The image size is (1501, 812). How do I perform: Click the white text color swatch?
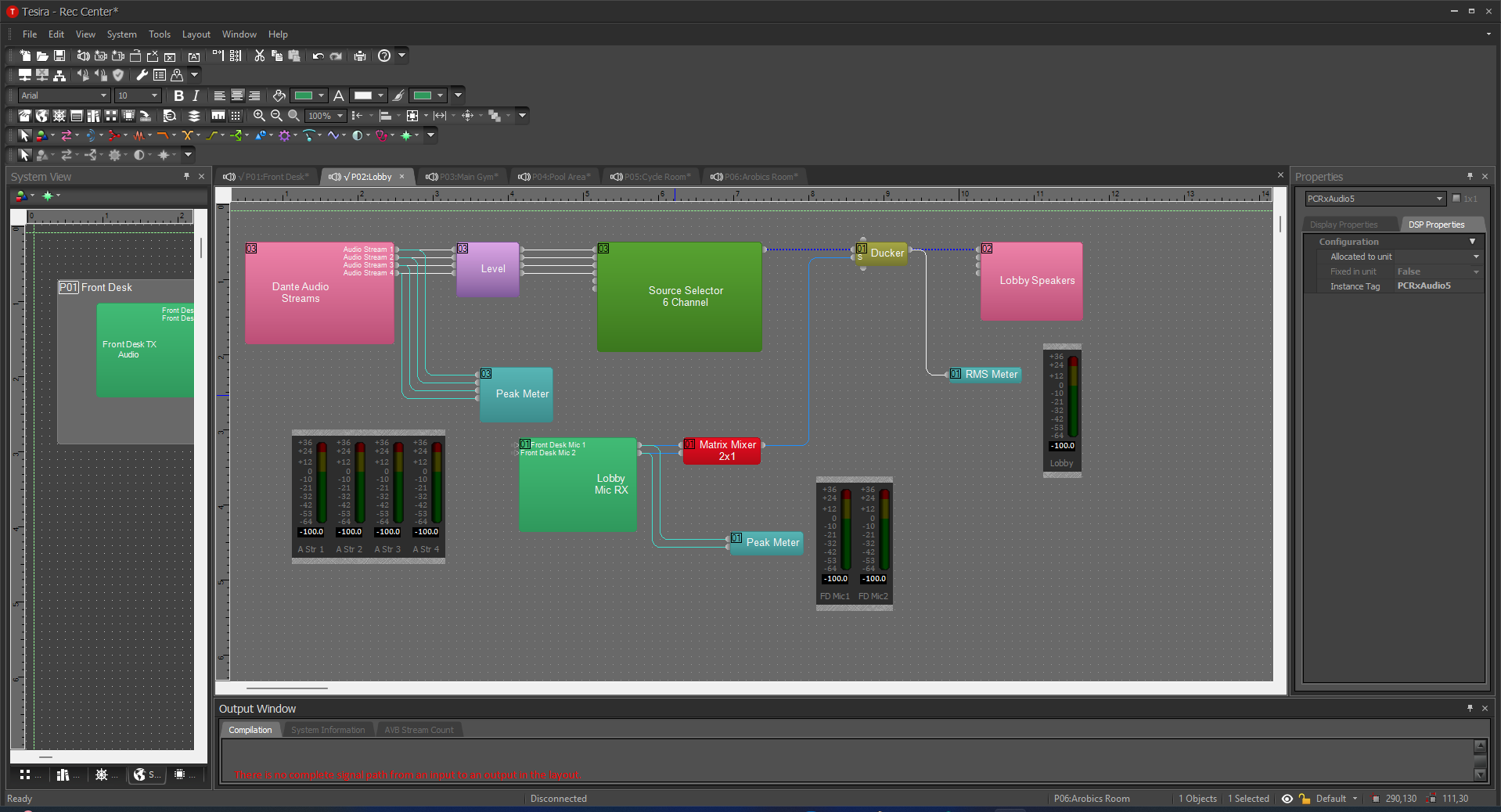(363, 95)
